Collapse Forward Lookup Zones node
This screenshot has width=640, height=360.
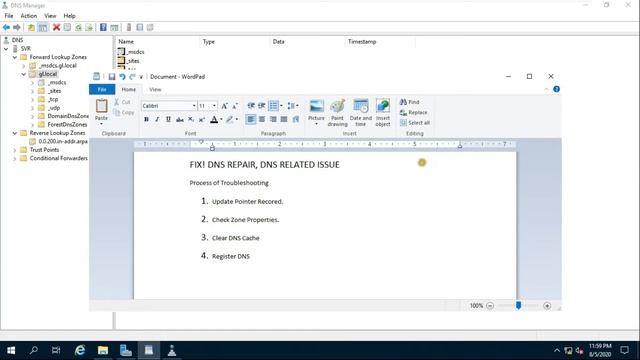click(x=15, y=57)
